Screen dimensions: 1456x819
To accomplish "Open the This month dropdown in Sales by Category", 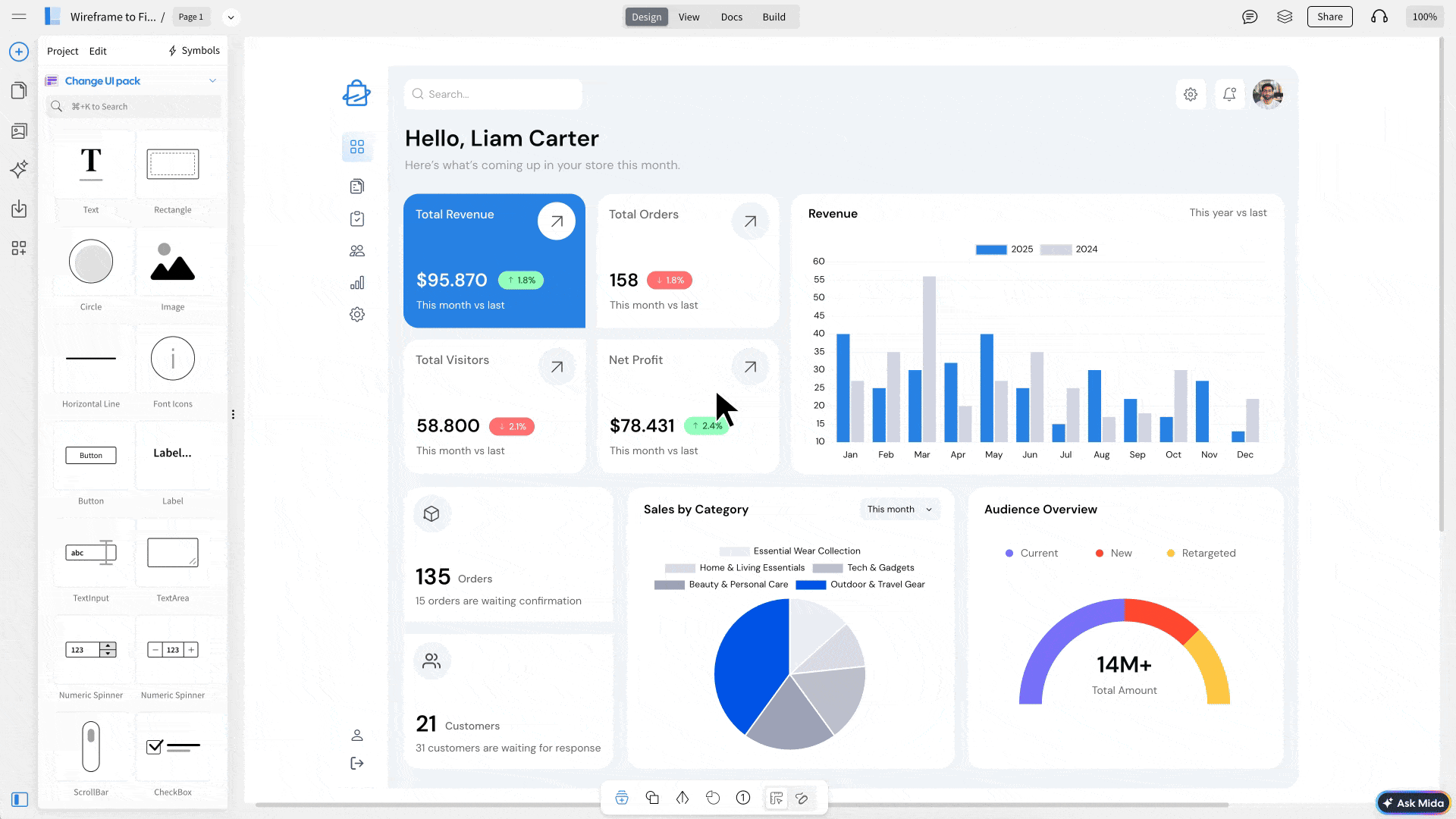I will pyautogui.click(x=899, y=509).
